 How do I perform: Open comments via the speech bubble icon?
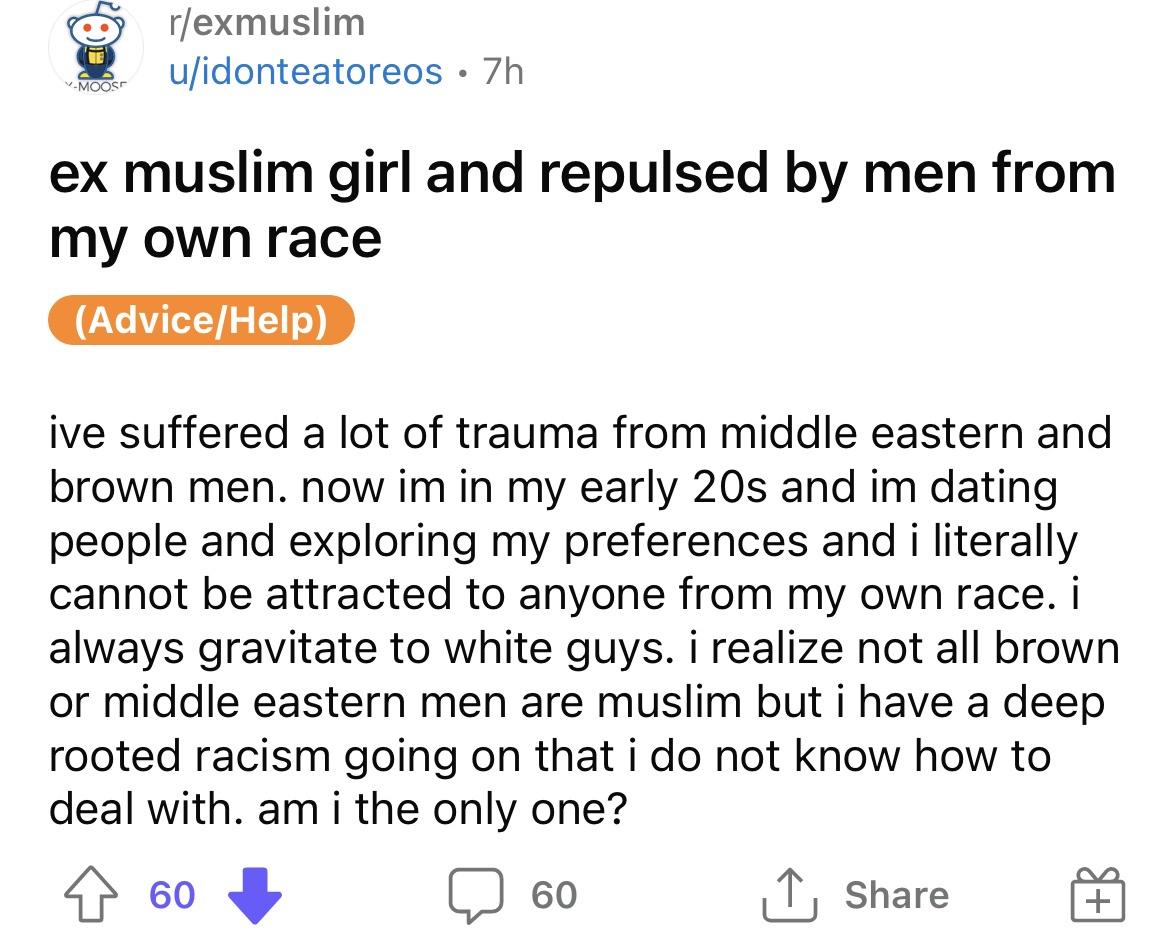pyautogui.click(x=475, y=895)
